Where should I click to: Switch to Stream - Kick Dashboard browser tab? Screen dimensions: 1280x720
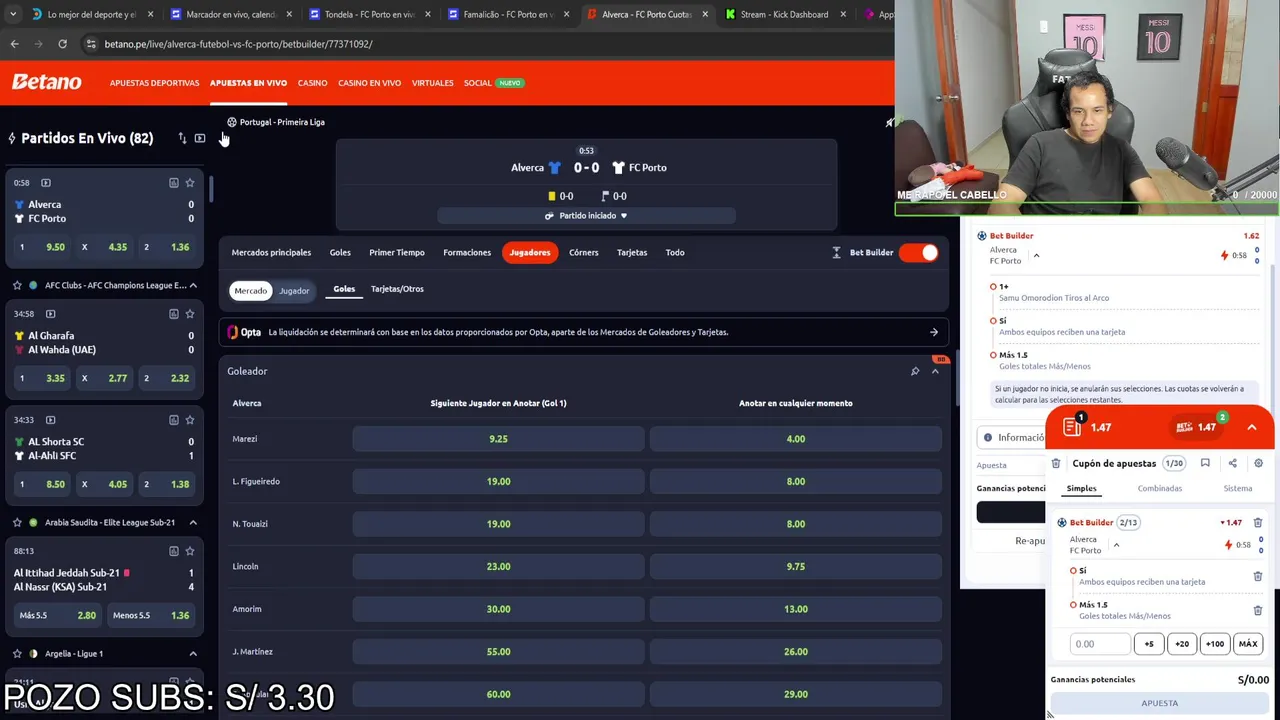tap(786, 14)
